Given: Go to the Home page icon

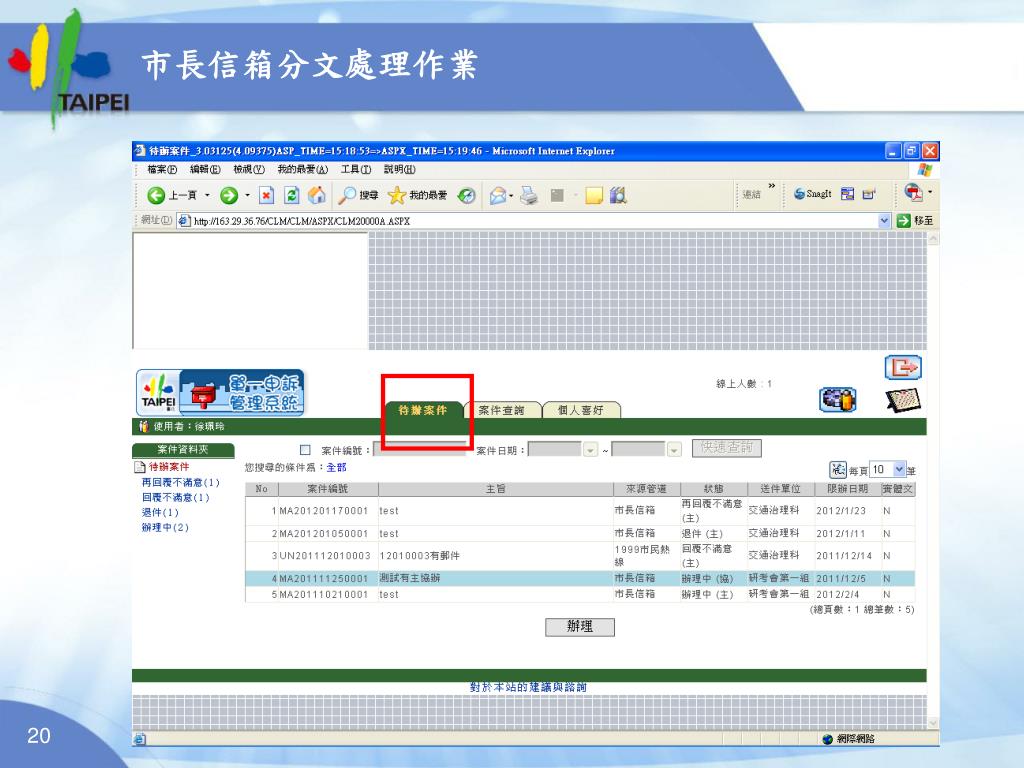Looking at the screenshot, I should coord(317,195).
